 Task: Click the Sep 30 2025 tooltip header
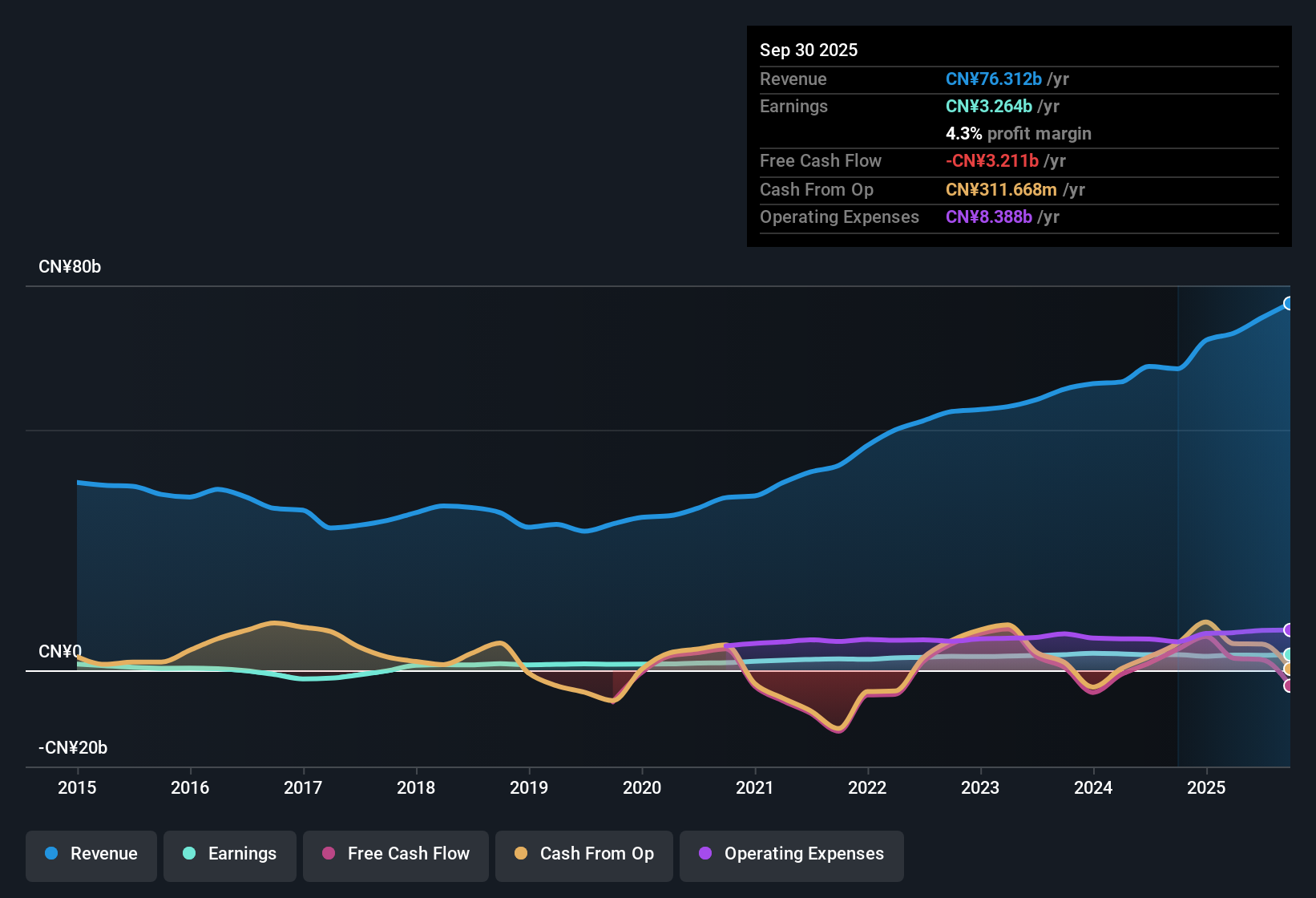tap(809, 50)
